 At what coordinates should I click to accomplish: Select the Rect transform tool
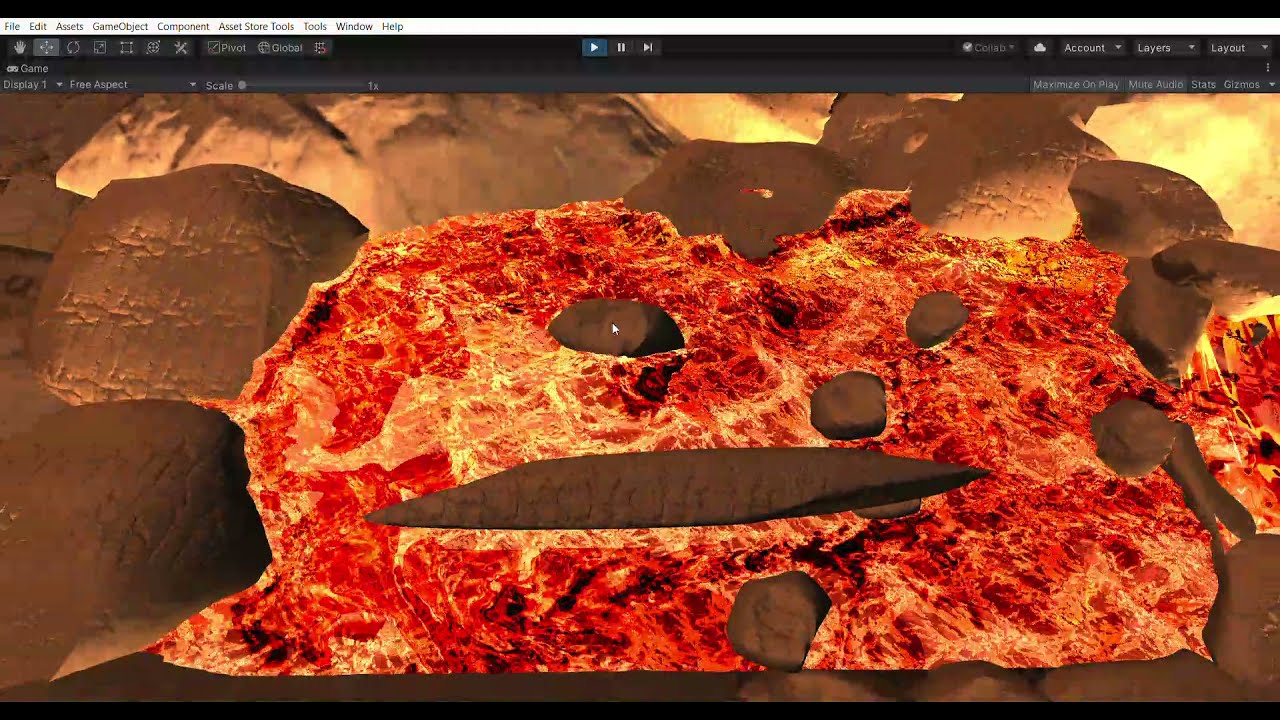(126, 47)
